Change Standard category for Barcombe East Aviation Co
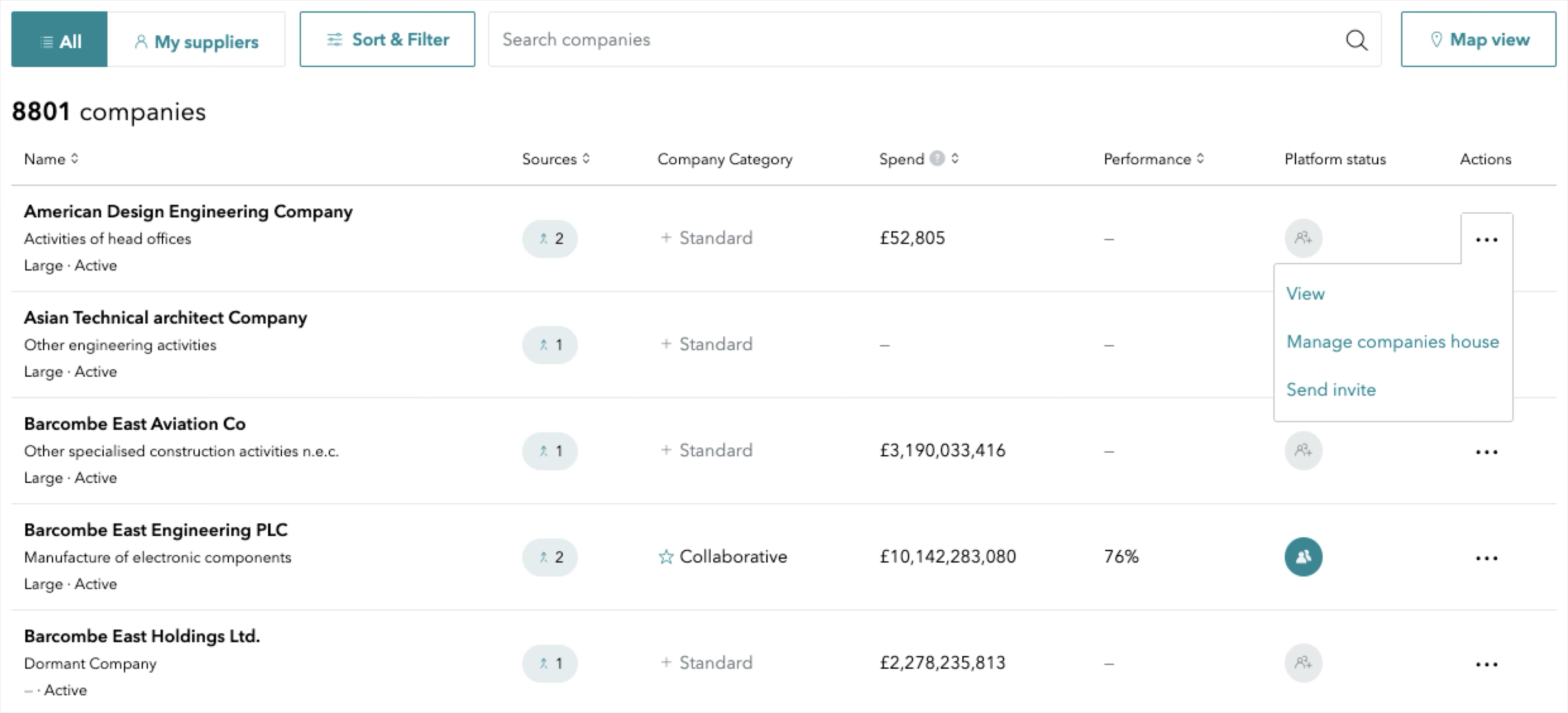This screenshot has height=713, width=1568. pyautogui.click(x=706, y=450)
